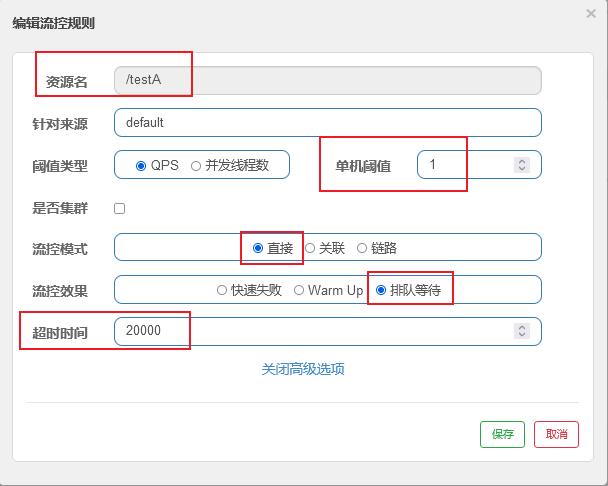The width and height of the screenshot is (608, 486).
Task: Click the 超时时间 input showing 20000
Action: pyautogui.click(x=310, y=331)
